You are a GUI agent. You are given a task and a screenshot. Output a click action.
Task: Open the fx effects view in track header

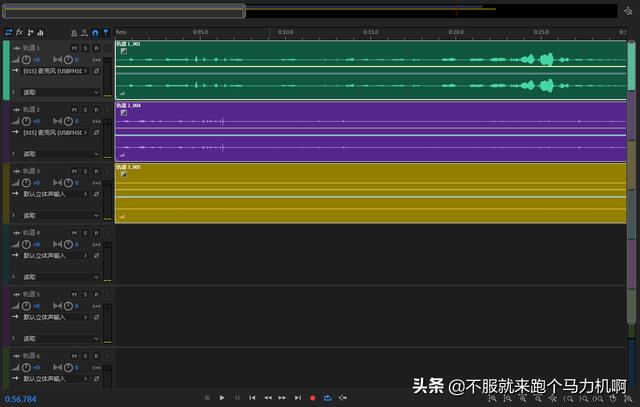click(19, 32)
